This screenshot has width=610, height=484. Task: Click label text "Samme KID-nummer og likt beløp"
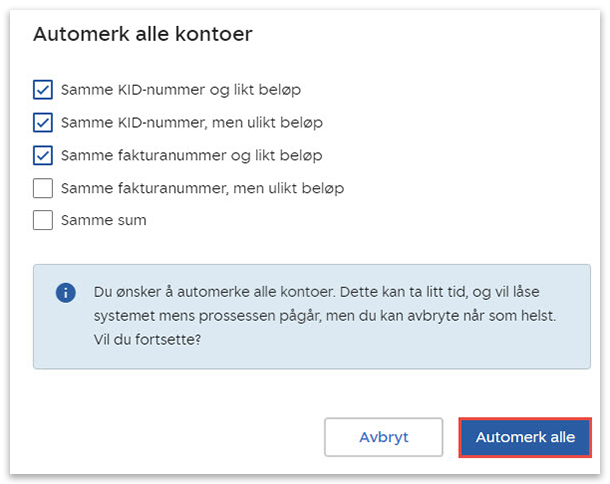point(181,90)
